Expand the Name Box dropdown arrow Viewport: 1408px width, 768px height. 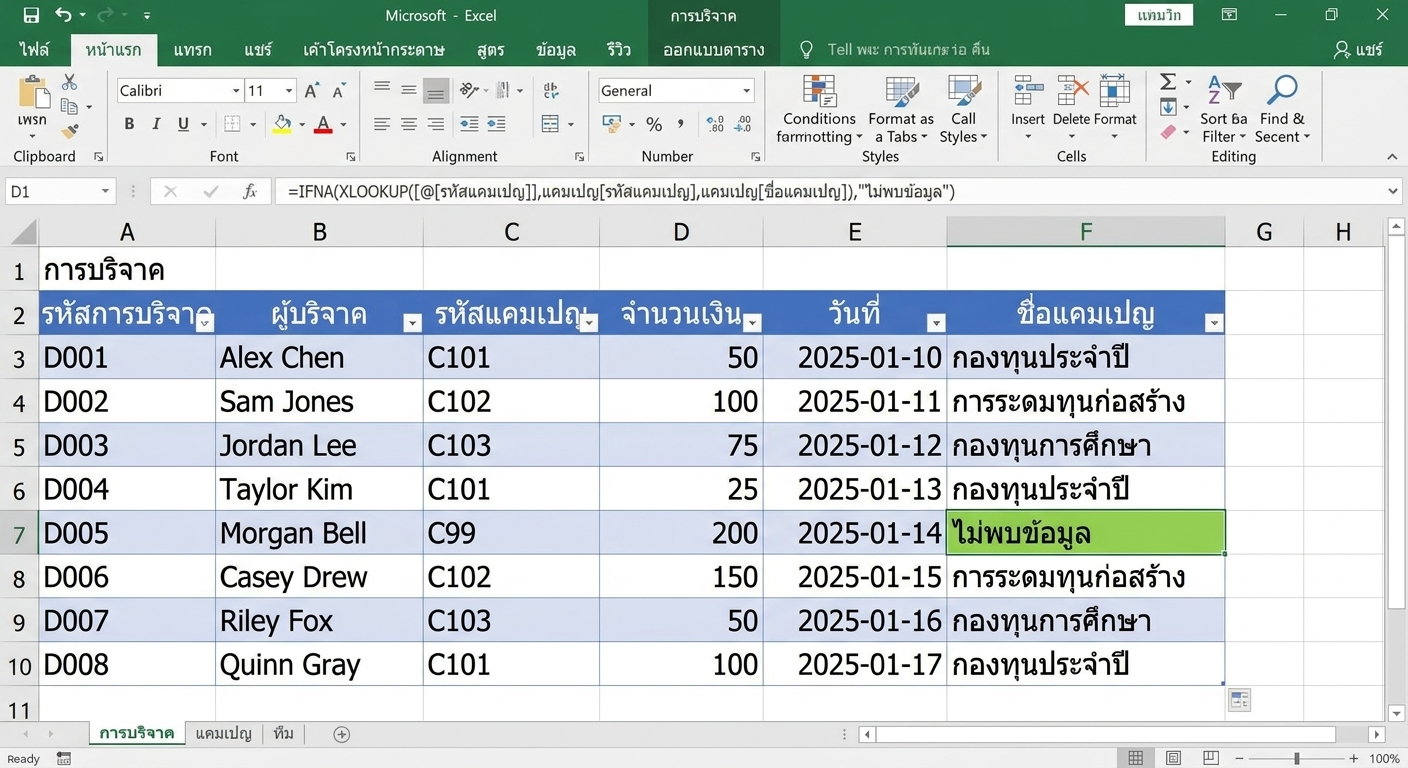[x=105, y=191]
